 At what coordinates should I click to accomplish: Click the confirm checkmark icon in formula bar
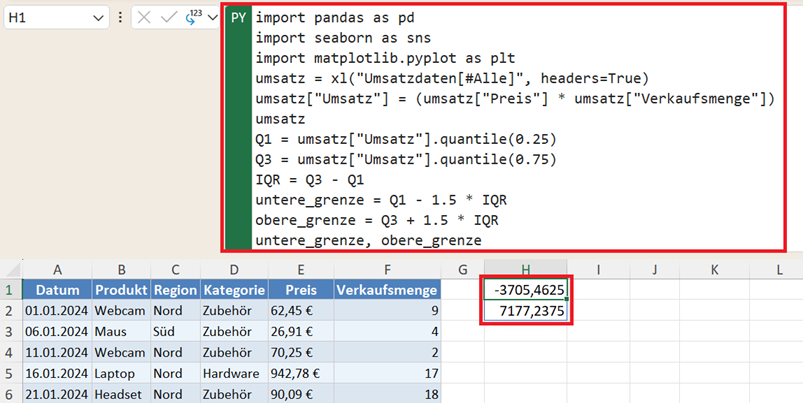pyautogui.click(x=168, y=18)
